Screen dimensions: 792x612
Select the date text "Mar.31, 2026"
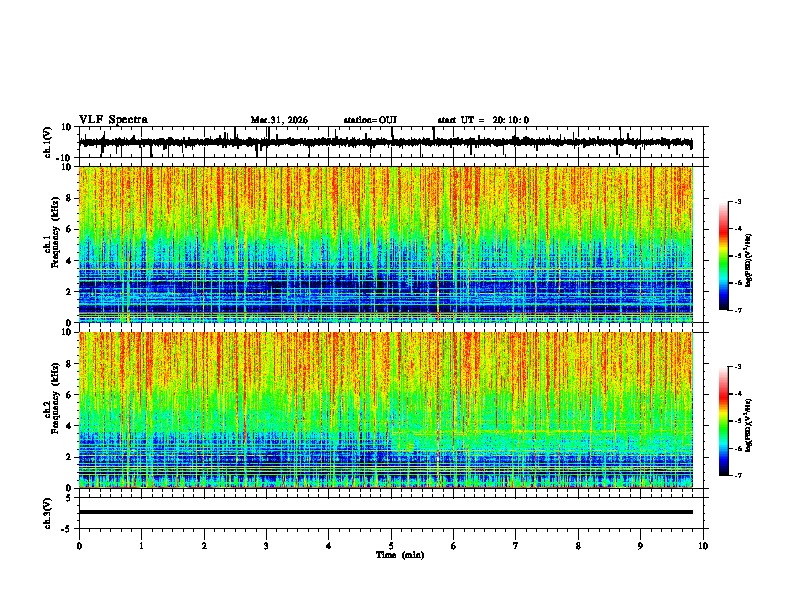279,120
